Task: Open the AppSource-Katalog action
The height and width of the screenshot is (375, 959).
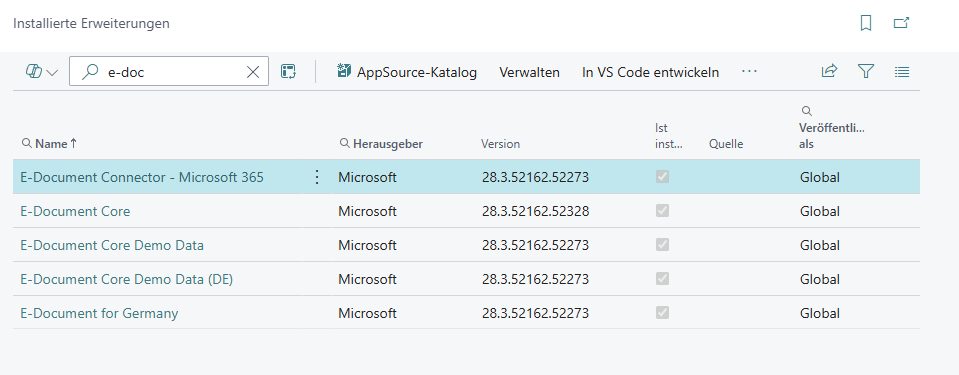Action: [407, 72]
